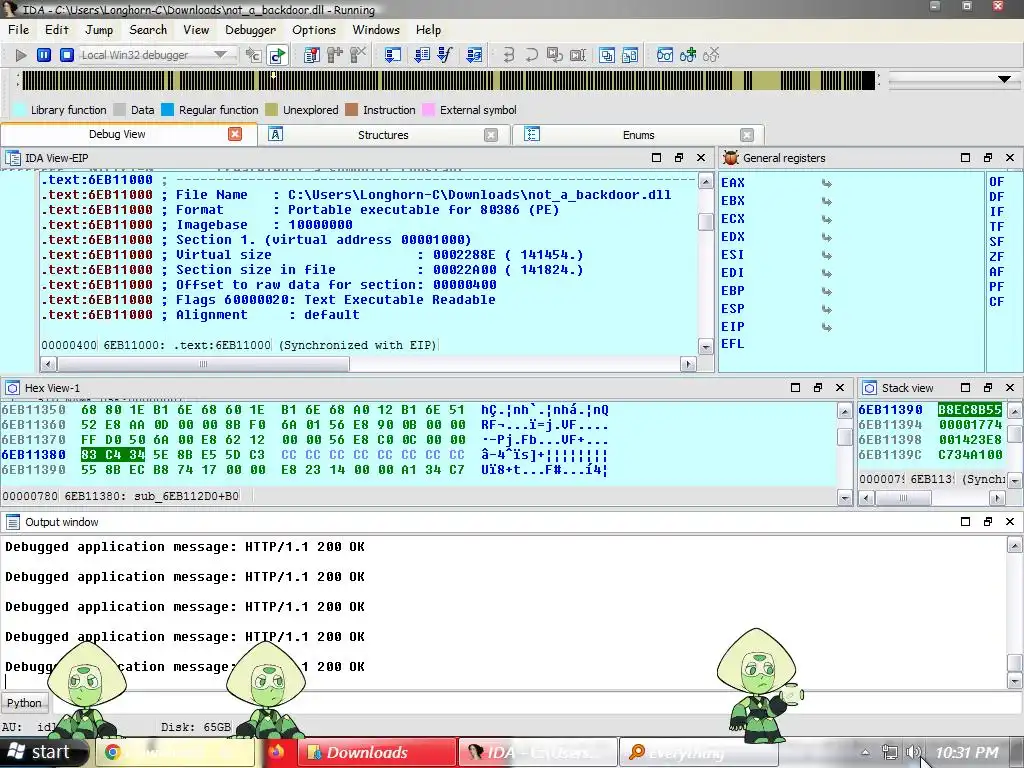
Task: Click the add watch icon with the green plus
Action: 688,55
